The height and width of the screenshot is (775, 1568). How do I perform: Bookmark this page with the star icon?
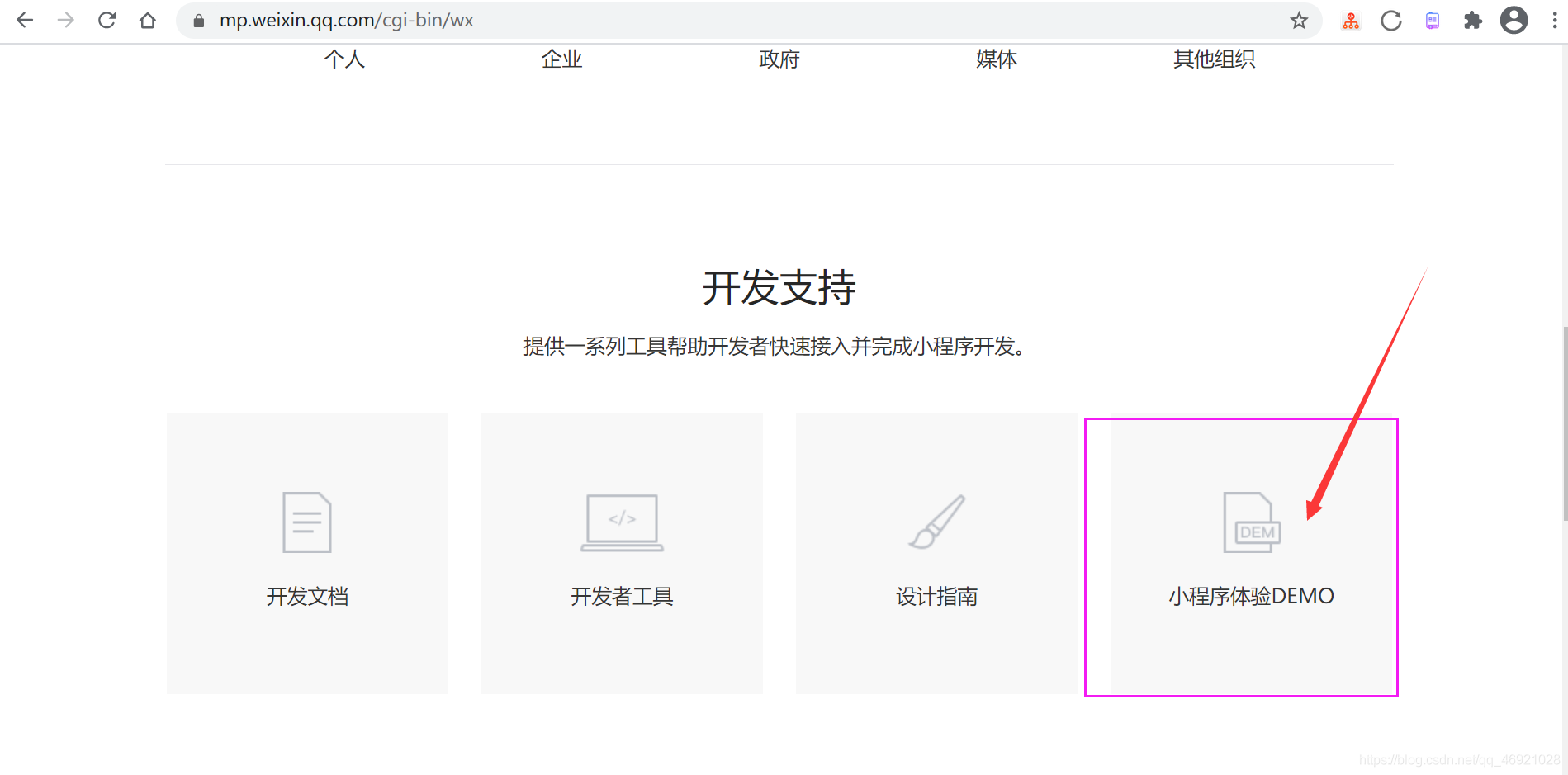click(1299, 21)
